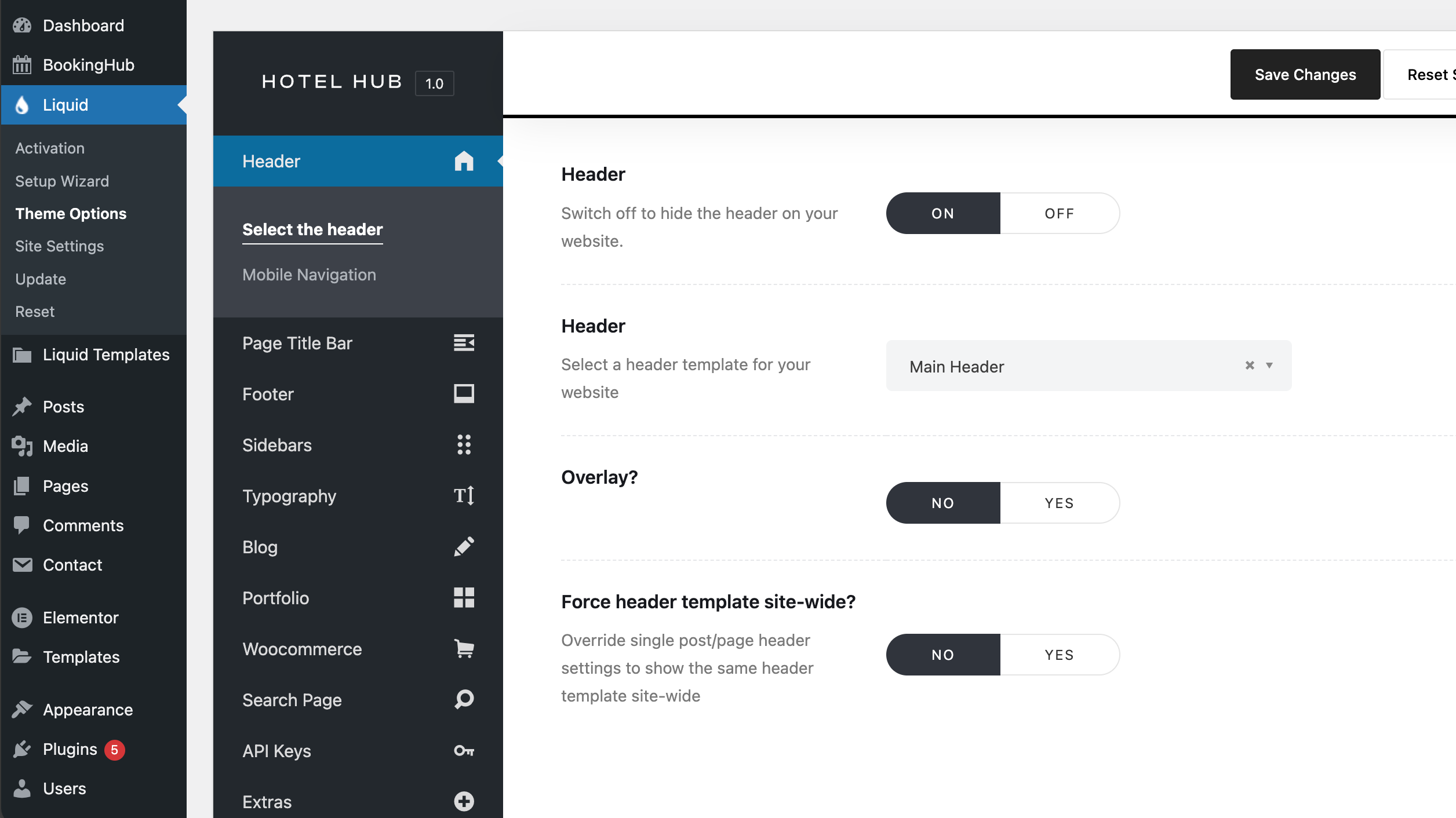Image resolution: width=1456 pixels, height=818 pixels.
Task: Set Overlay option to YES
Action: click(x=1059, y=503)
